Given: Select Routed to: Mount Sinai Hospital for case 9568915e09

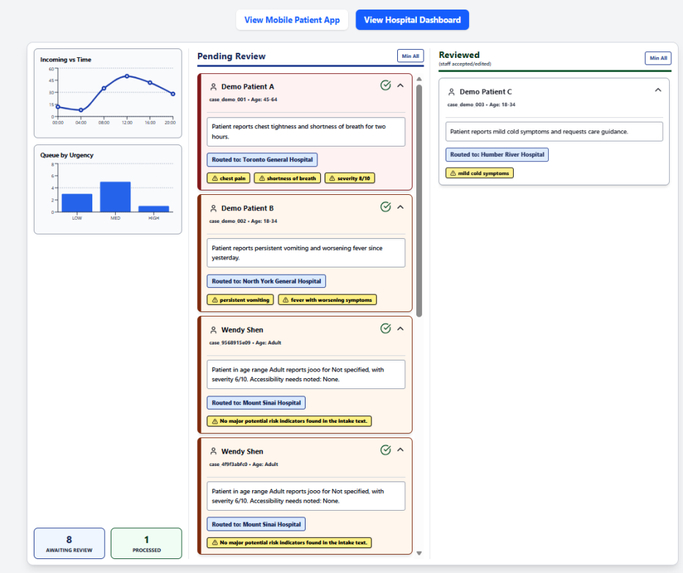Looking at the screenshot, I should click(x=256, y=403).
